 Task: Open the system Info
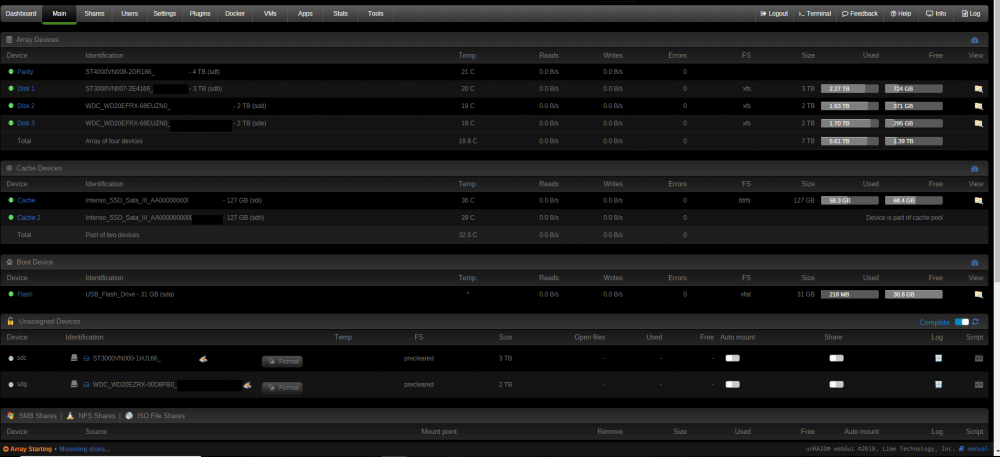(936, 13)
